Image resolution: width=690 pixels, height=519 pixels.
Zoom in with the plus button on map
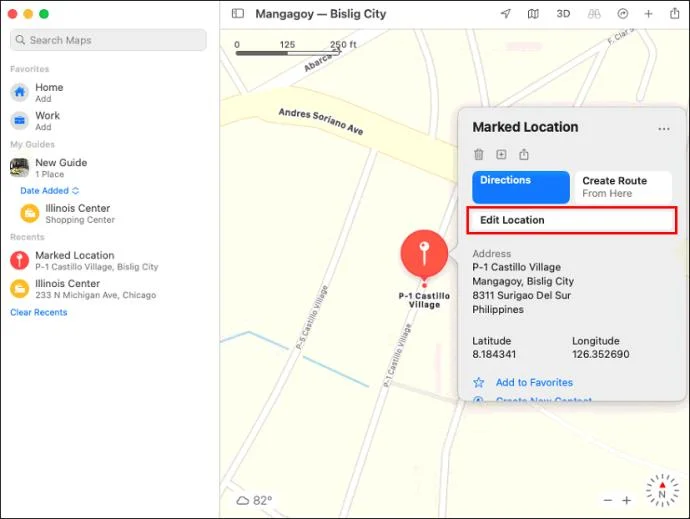[627, 501]
